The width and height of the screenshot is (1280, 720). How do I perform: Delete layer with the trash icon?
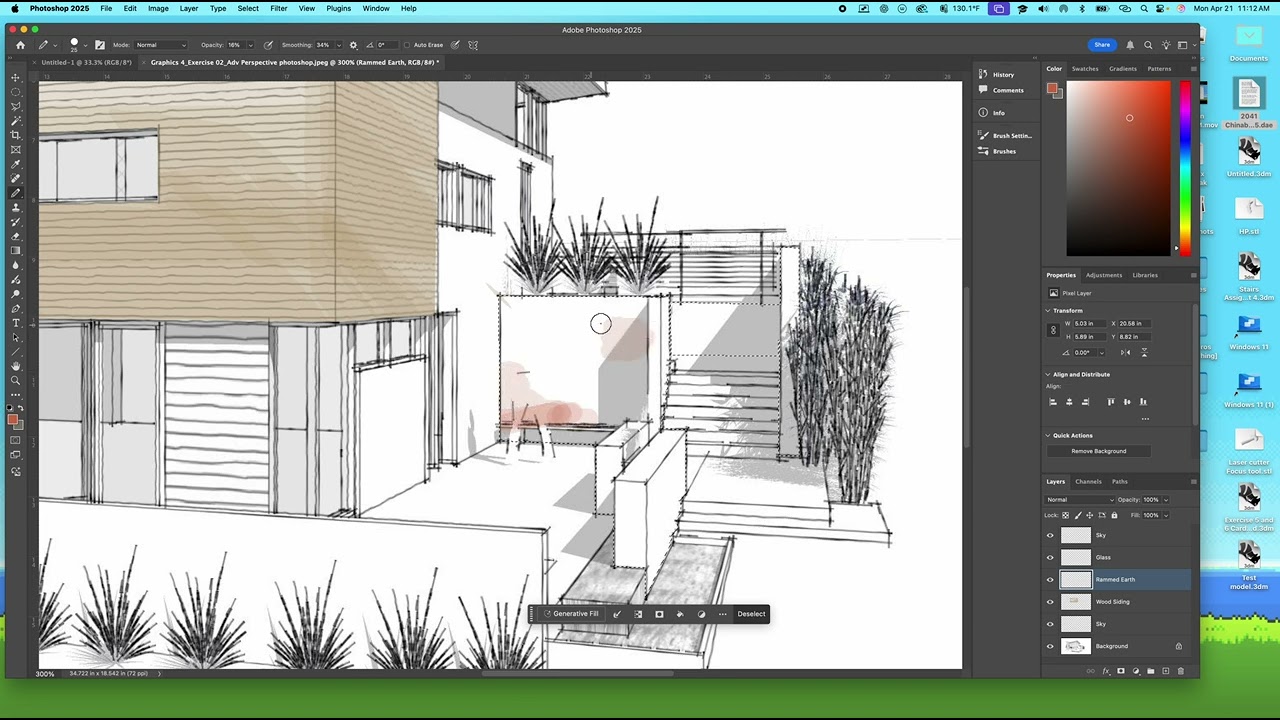click(x=1181, y=671)
